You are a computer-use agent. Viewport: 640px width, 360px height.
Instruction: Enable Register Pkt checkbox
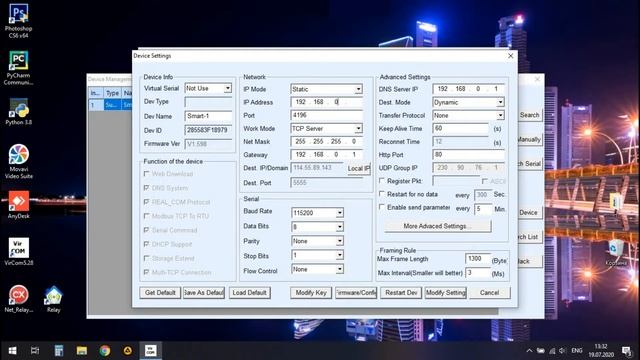point(382,181)
